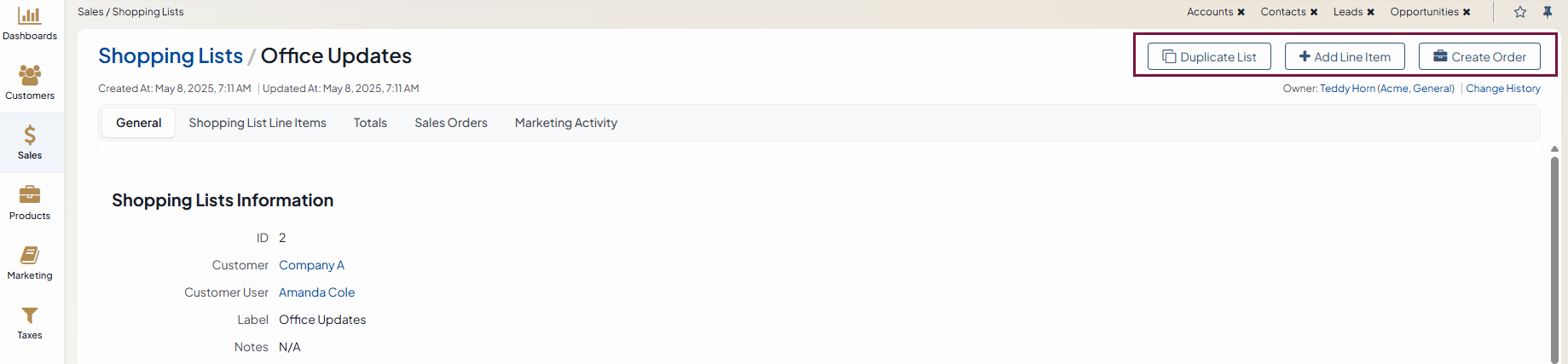This screenshot has width=1568, height=364.
Task: Switch to Shopping List Line Items tab
Action: 257,123
